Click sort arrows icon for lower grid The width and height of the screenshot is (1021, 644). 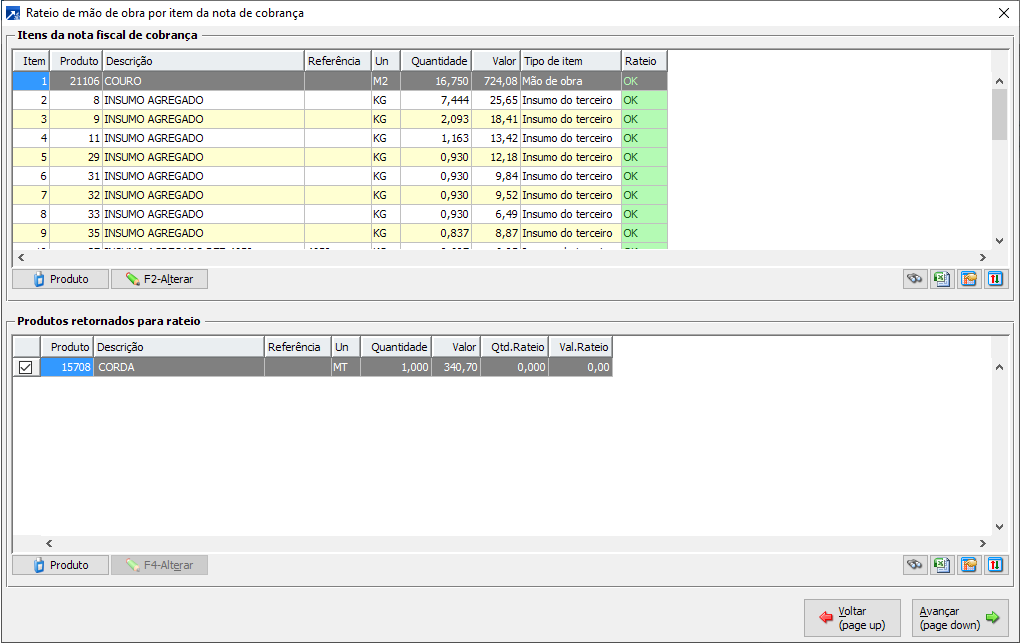tap(996, 565)
